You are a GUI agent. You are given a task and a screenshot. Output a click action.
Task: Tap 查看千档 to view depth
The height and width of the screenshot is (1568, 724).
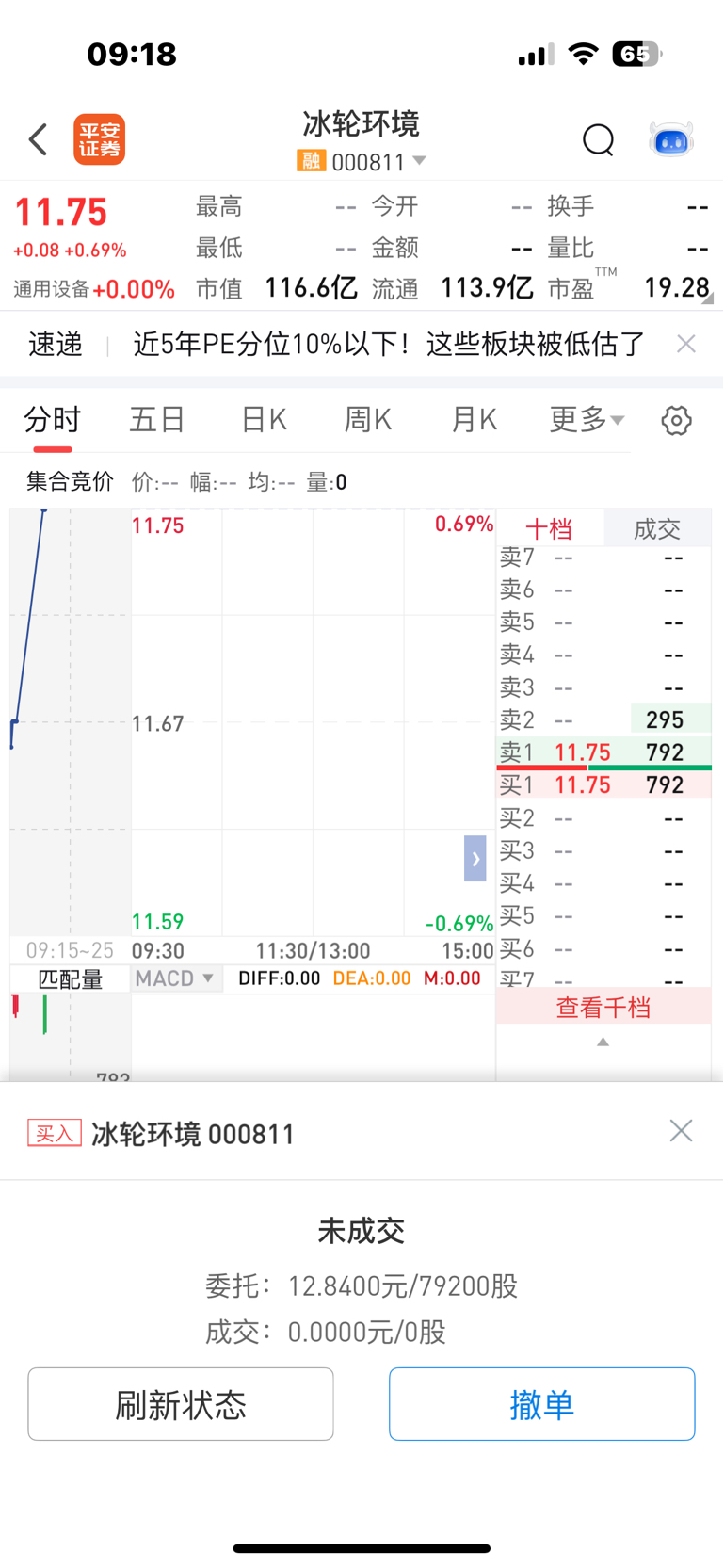click(x=603, y=1008)
